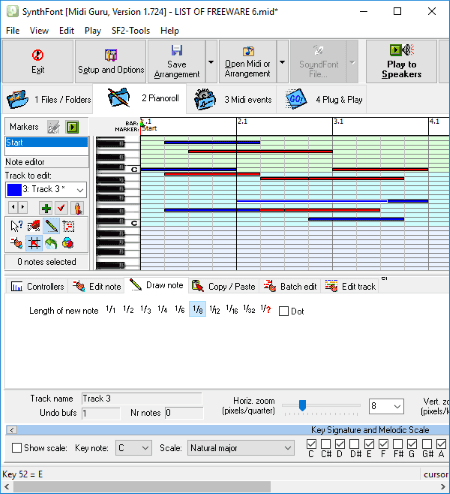Click the green play marker button
This screenshot has width=450, height=494.
click(72, 127)
